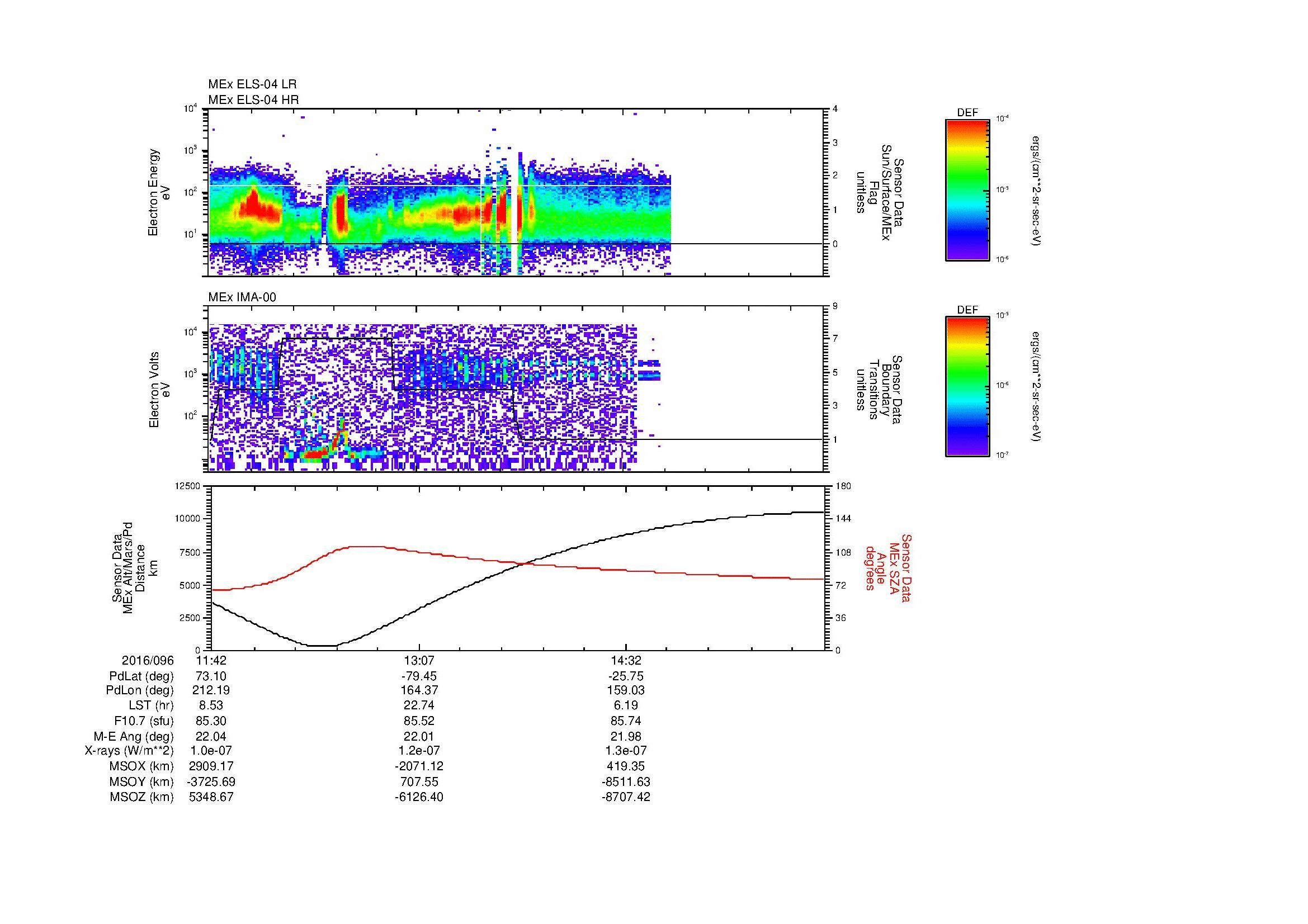
Task: Click the MSOY value '-8511.63'
Action: (x=626, y=781)
